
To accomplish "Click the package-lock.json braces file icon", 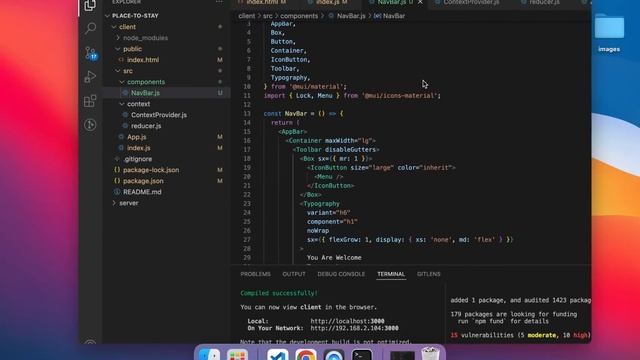I will pos(117,170).
